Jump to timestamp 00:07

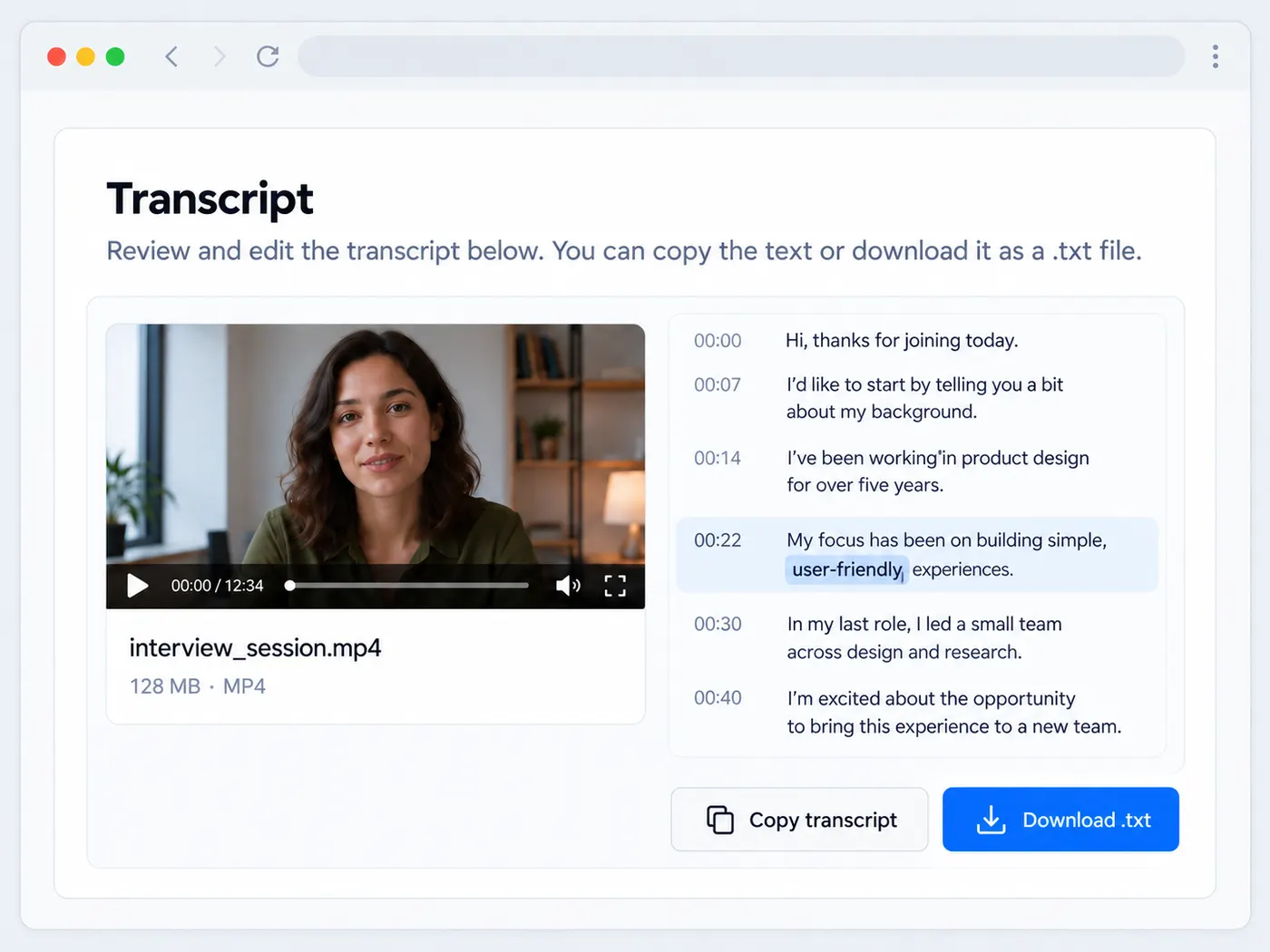[x=718, y=384]
